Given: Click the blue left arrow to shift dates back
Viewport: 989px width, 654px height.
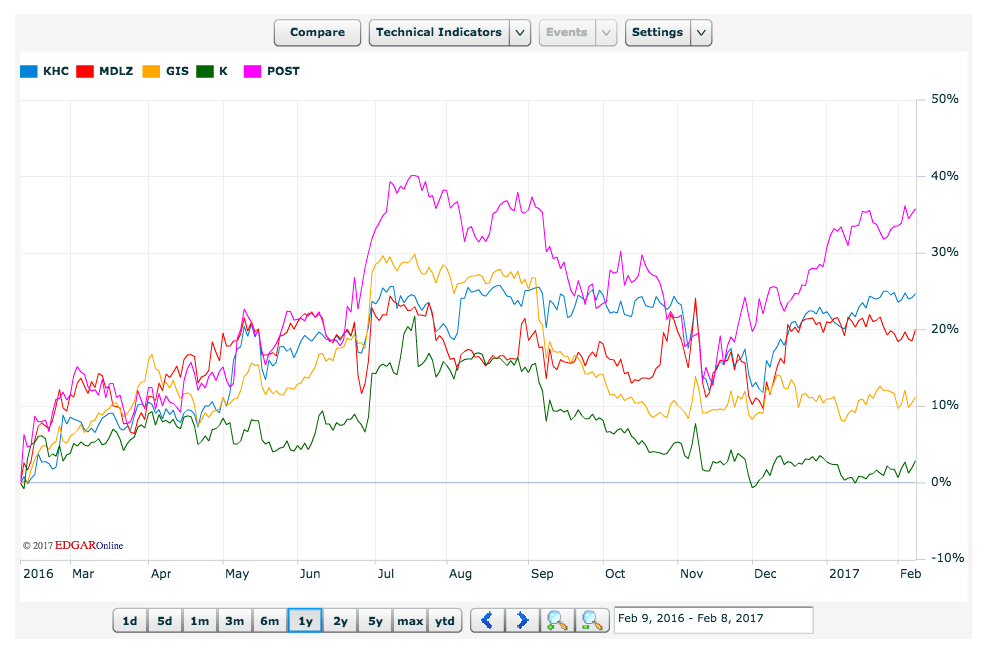Looking at the screenshot, I should point(488,621).
